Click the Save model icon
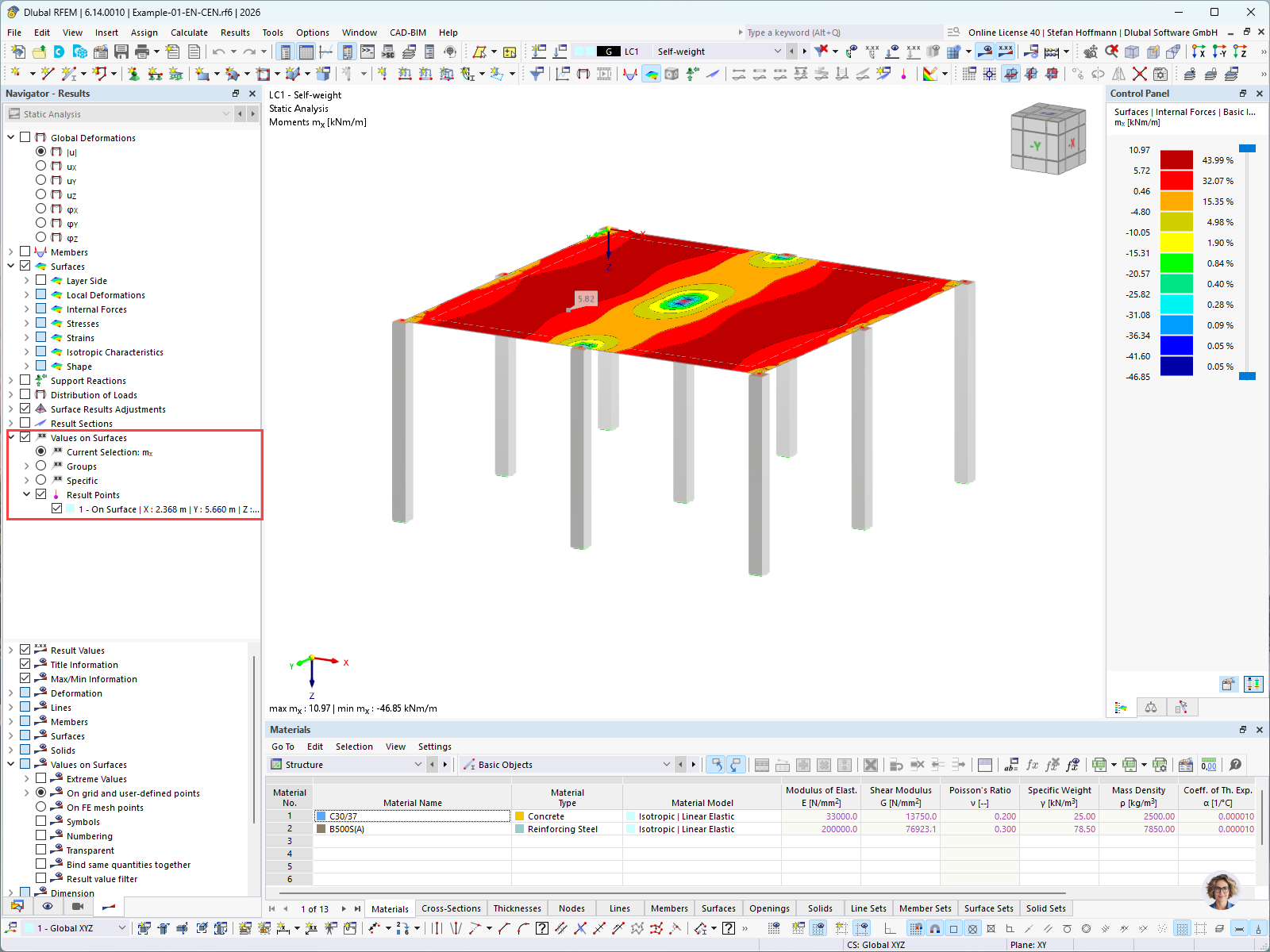 pyautogui.click(x=121, y=52)
